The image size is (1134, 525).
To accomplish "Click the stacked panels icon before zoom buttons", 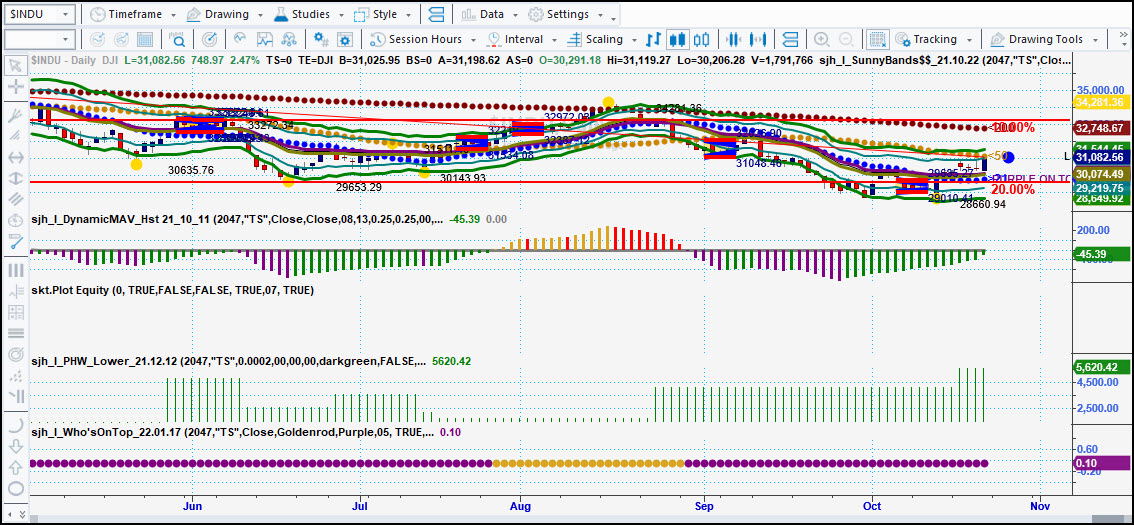I will pos(790,39).
